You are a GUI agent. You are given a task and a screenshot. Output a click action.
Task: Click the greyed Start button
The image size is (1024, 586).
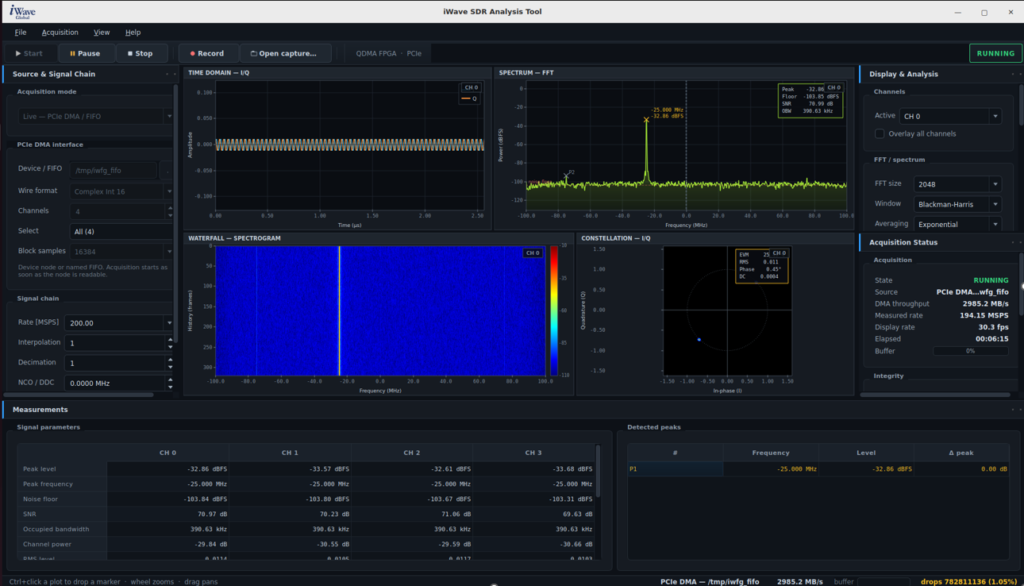click(x=29, y=54)
